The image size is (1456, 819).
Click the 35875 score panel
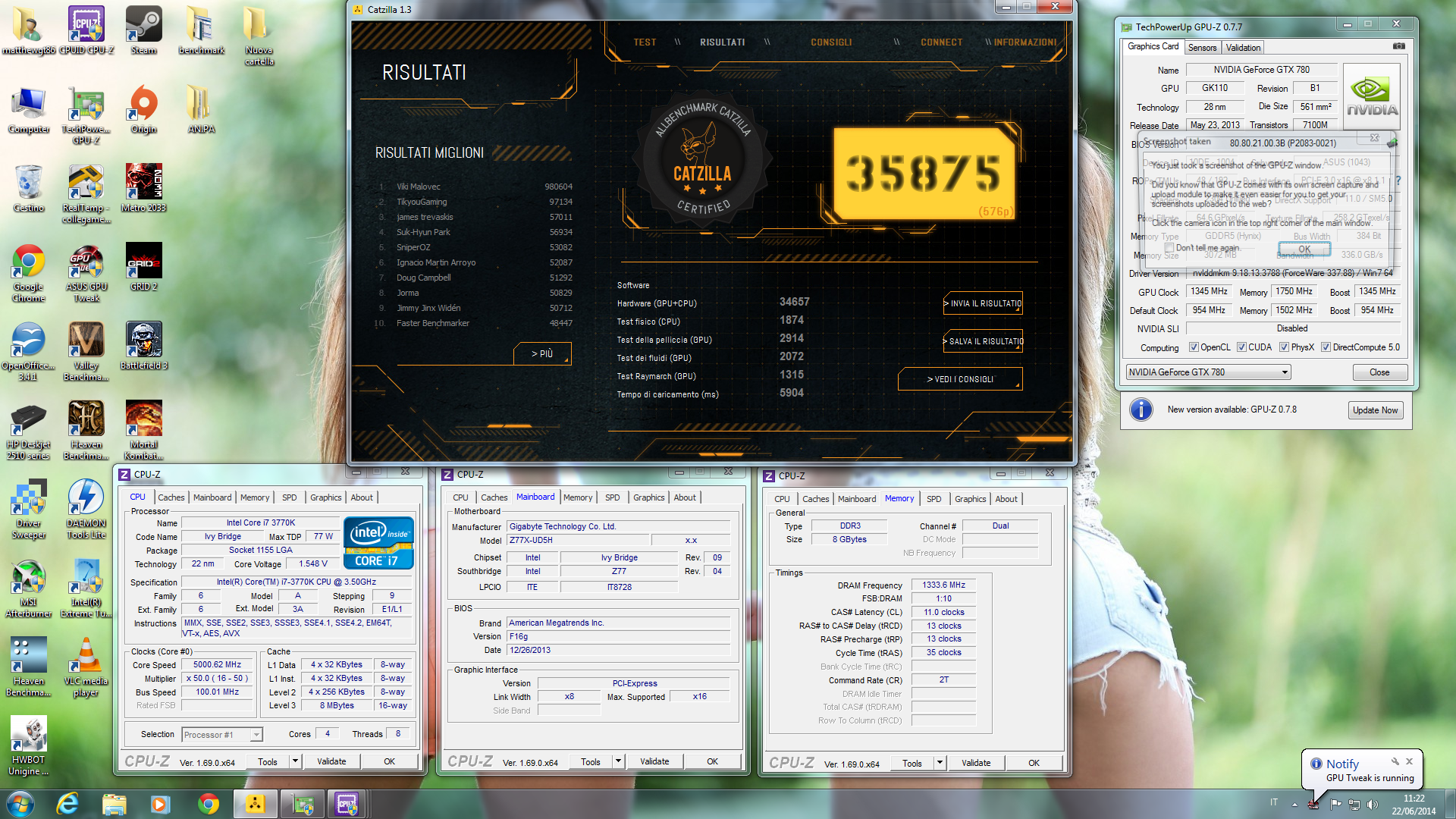pyautogui.click(x=924, y=173)
